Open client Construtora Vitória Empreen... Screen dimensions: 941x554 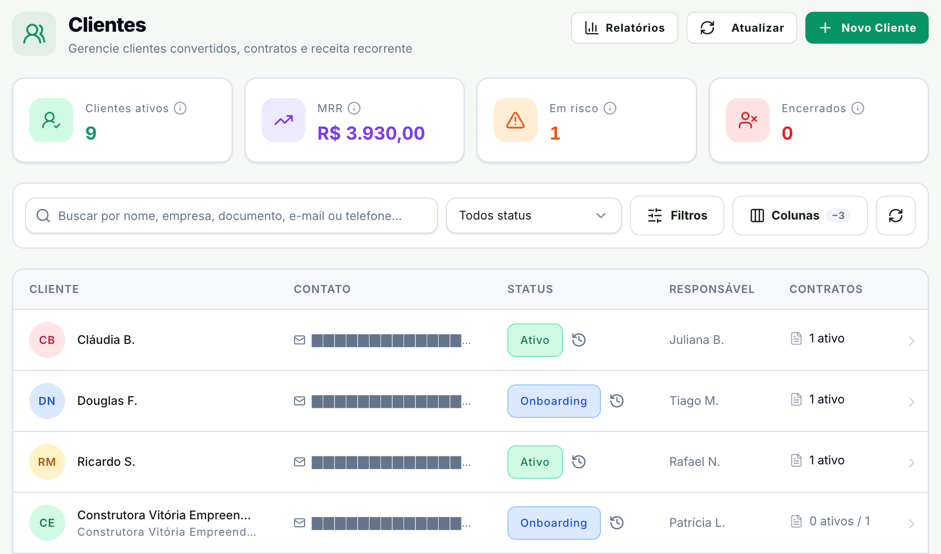point(164,515)
